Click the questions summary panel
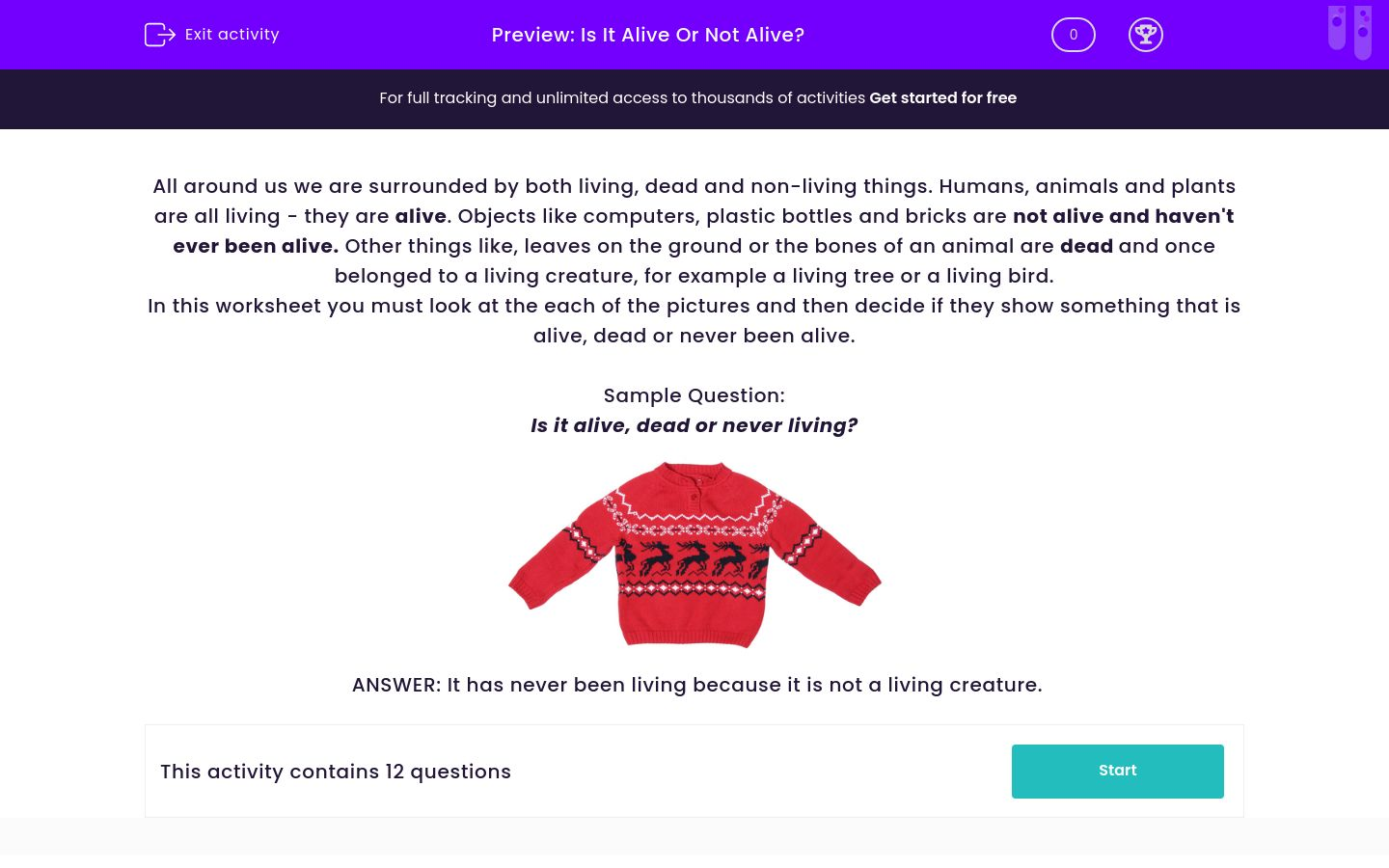1389x868 pixels. click(694, 771)
